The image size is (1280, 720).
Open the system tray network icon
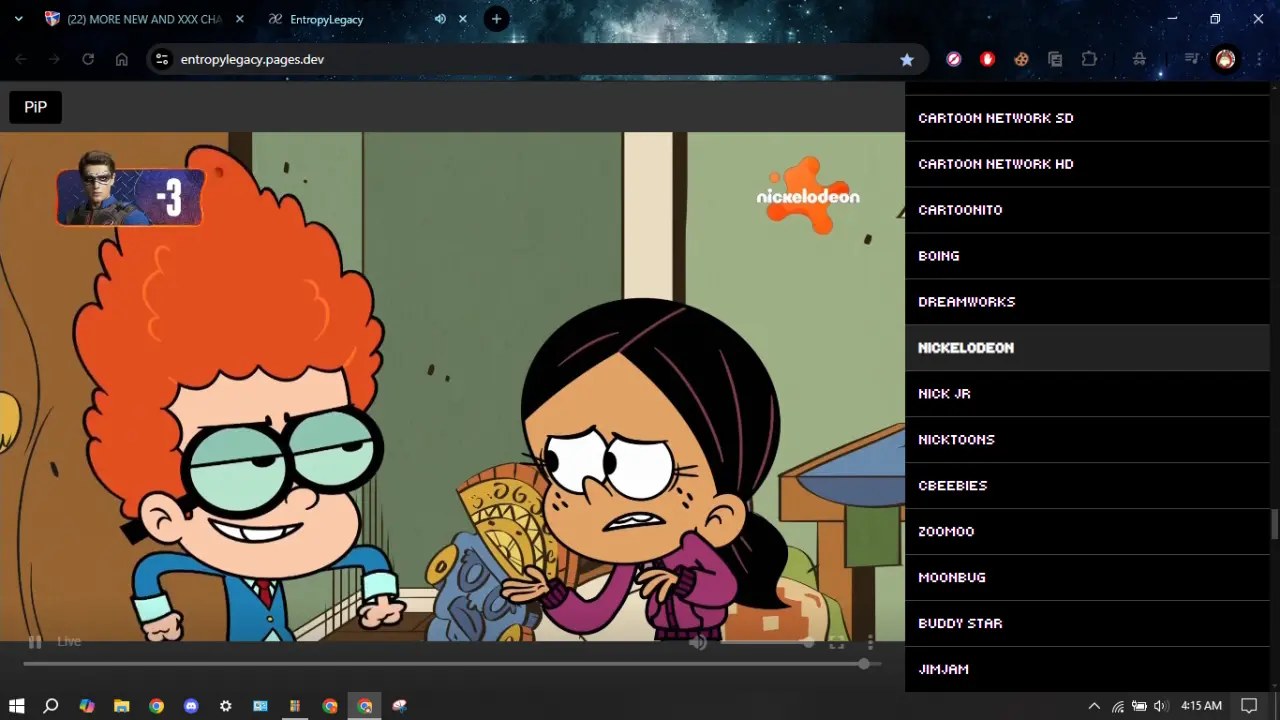coord(1117,706)
